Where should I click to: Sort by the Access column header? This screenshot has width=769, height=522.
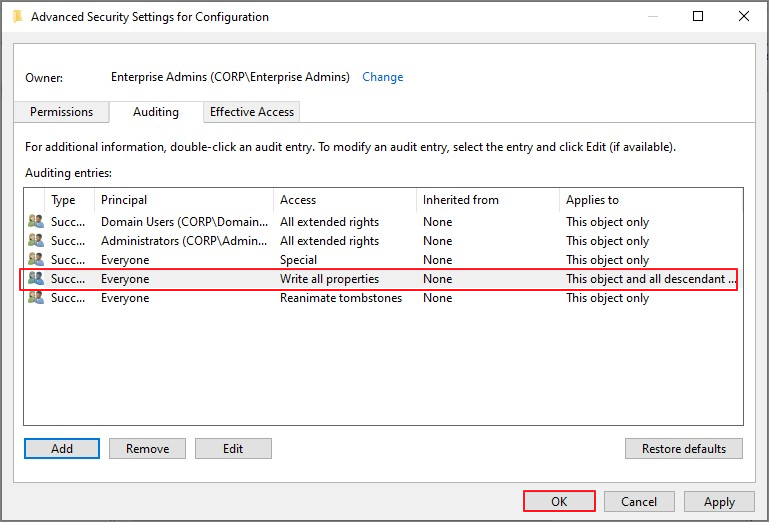(x=345, y=200)
